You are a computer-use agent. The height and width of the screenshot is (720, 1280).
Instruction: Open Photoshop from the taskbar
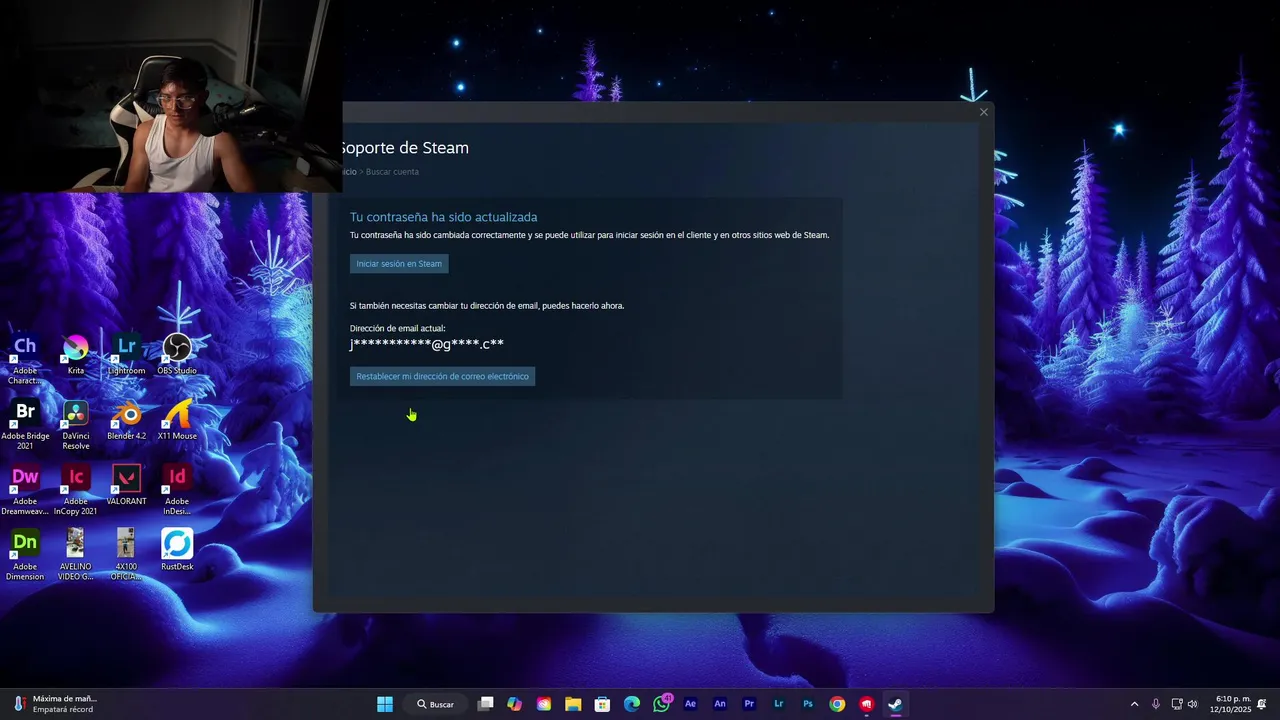tap(808, 704)
